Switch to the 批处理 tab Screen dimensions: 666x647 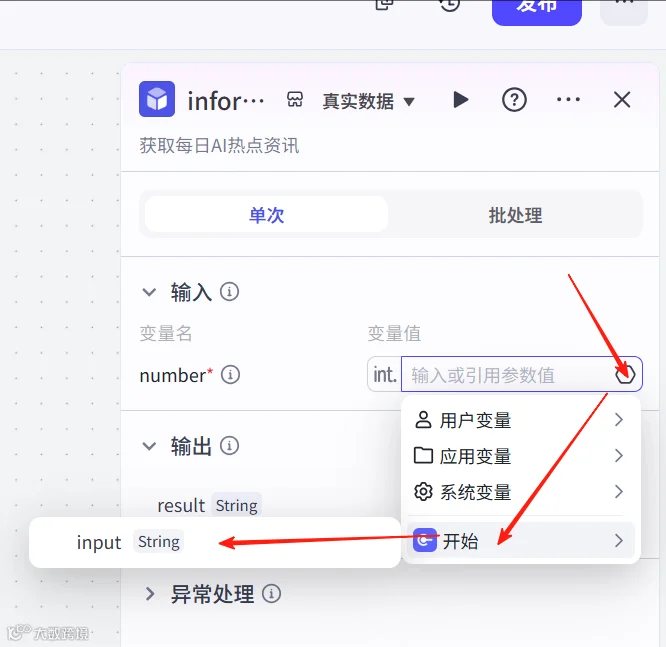coord(515,215)
